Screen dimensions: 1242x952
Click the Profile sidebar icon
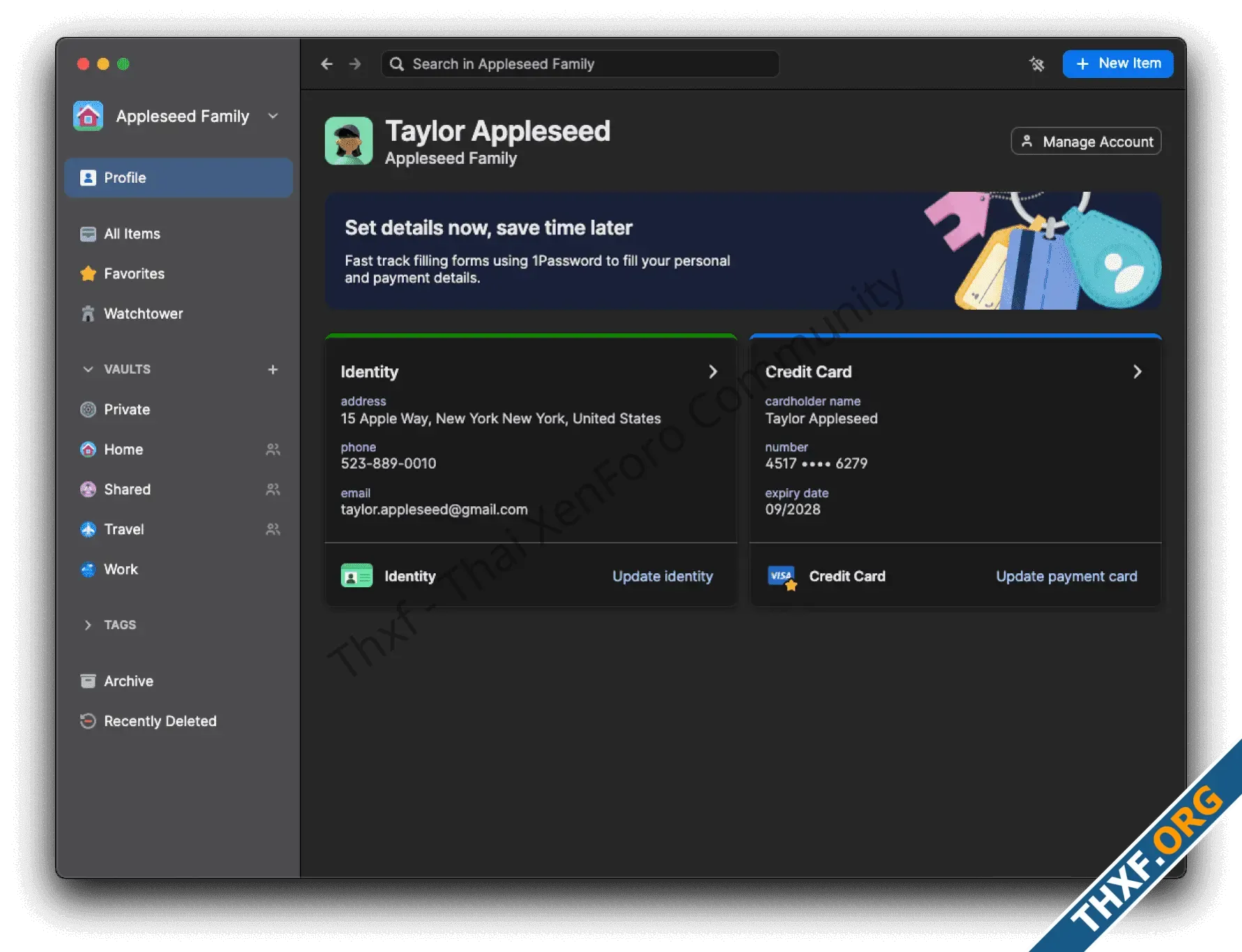coord(88,178)
